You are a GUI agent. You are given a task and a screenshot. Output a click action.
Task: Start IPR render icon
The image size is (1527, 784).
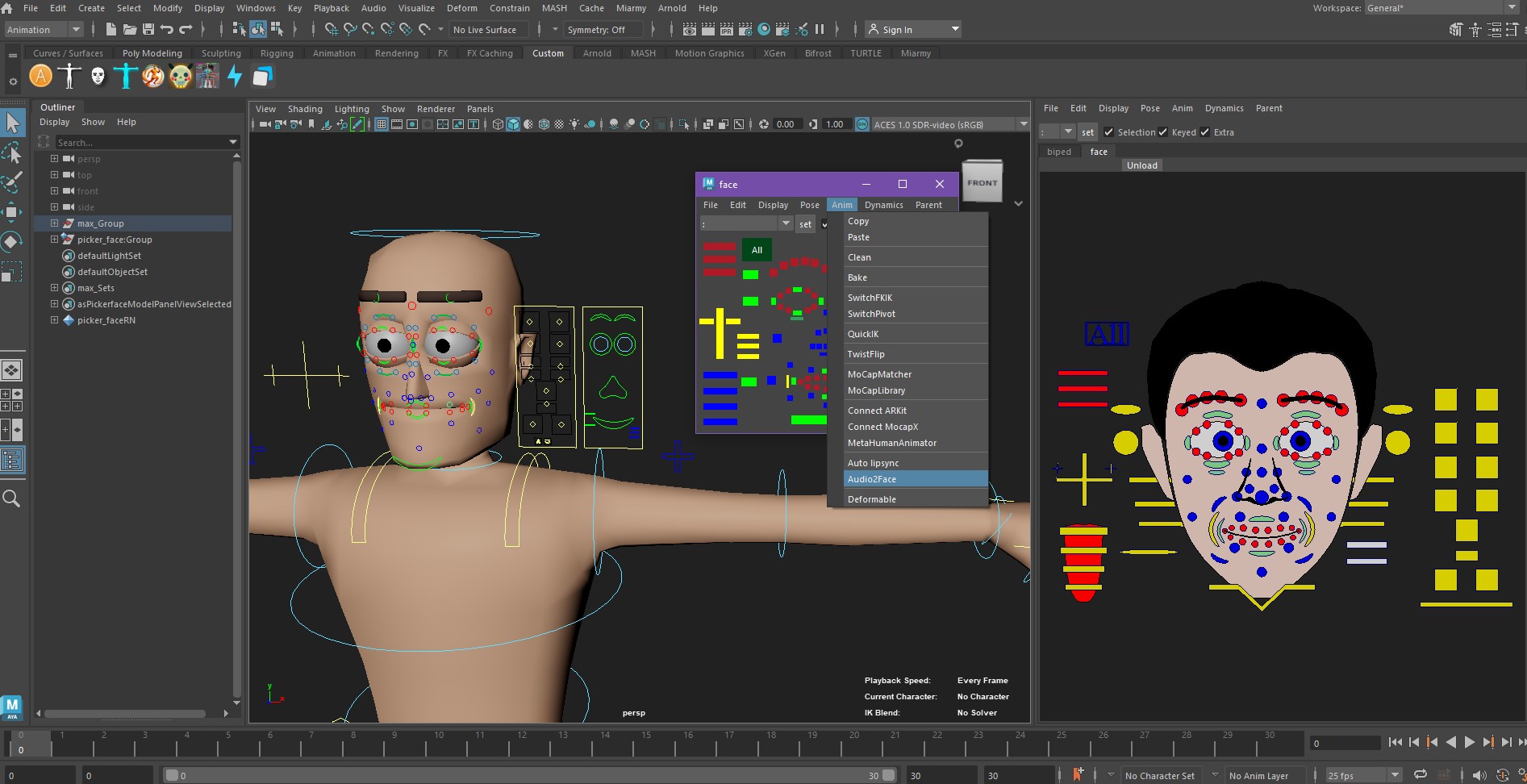coord(726,30)
